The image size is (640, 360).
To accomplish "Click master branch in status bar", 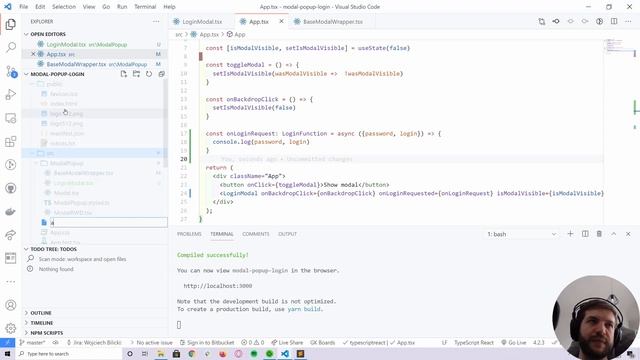I will click(33, 342).
